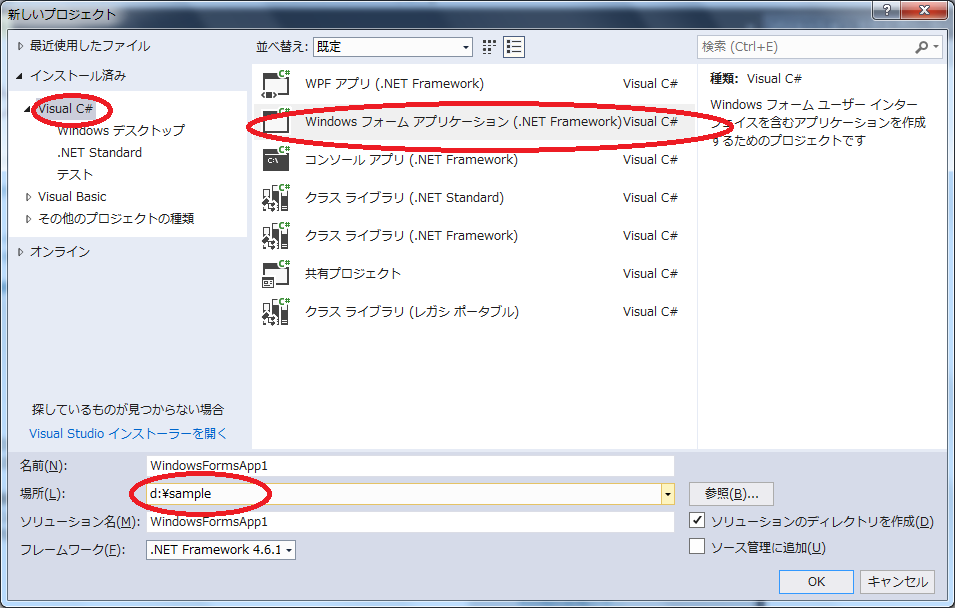955x608 pixels.
Task: Expand the オンライン node arrow
Action: [20, 252]
